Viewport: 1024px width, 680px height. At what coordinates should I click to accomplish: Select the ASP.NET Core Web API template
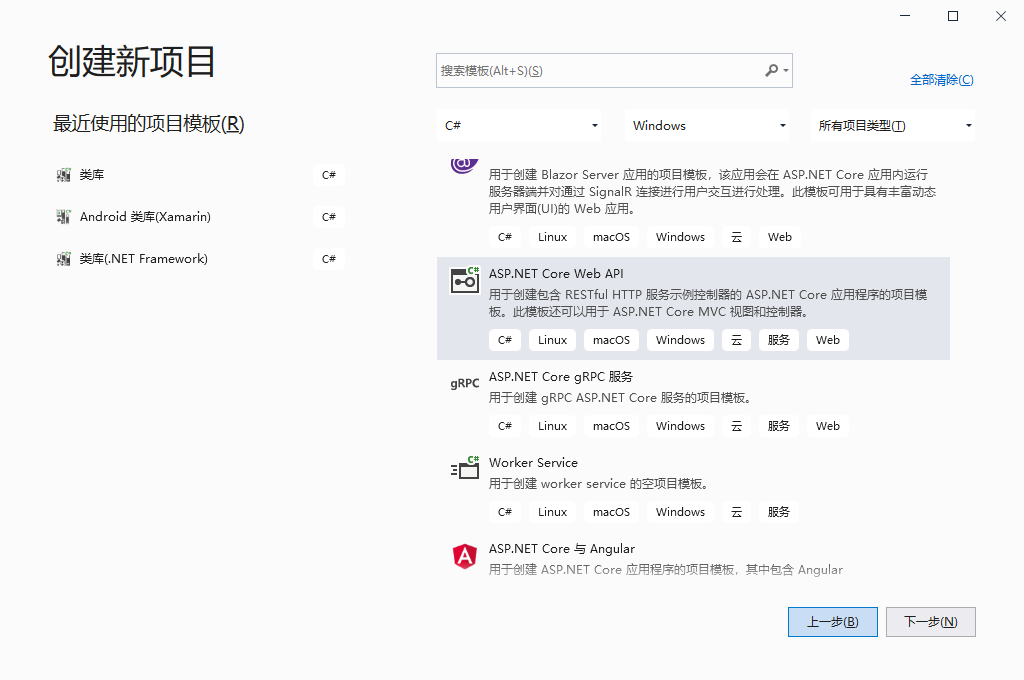coord(693,308)
